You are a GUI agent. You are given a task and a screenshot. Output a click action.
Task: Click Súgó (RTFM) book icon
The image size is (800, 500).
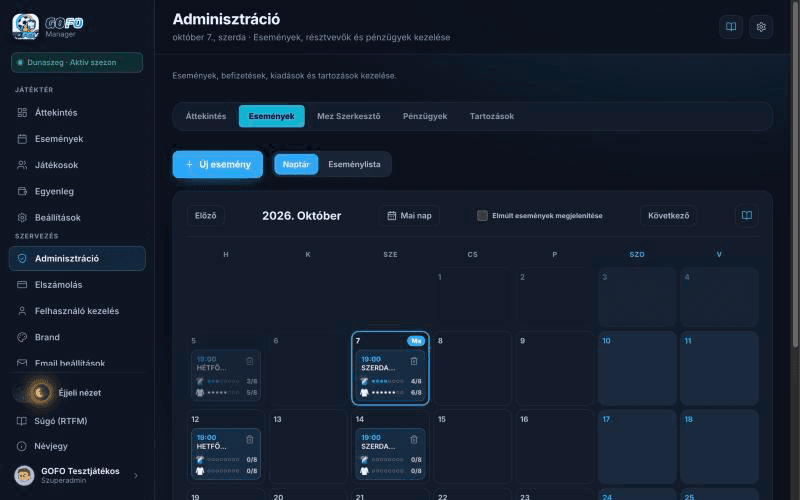pyautogui.click(x=21, y=421)
